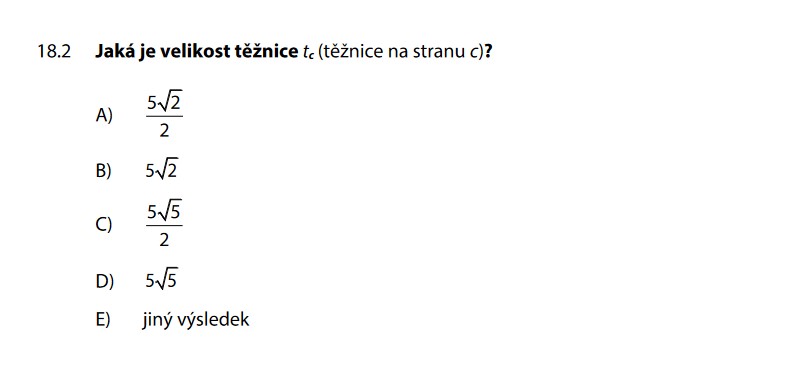Choose answer option label C)
Screen dimensions: 787x388
103,225
